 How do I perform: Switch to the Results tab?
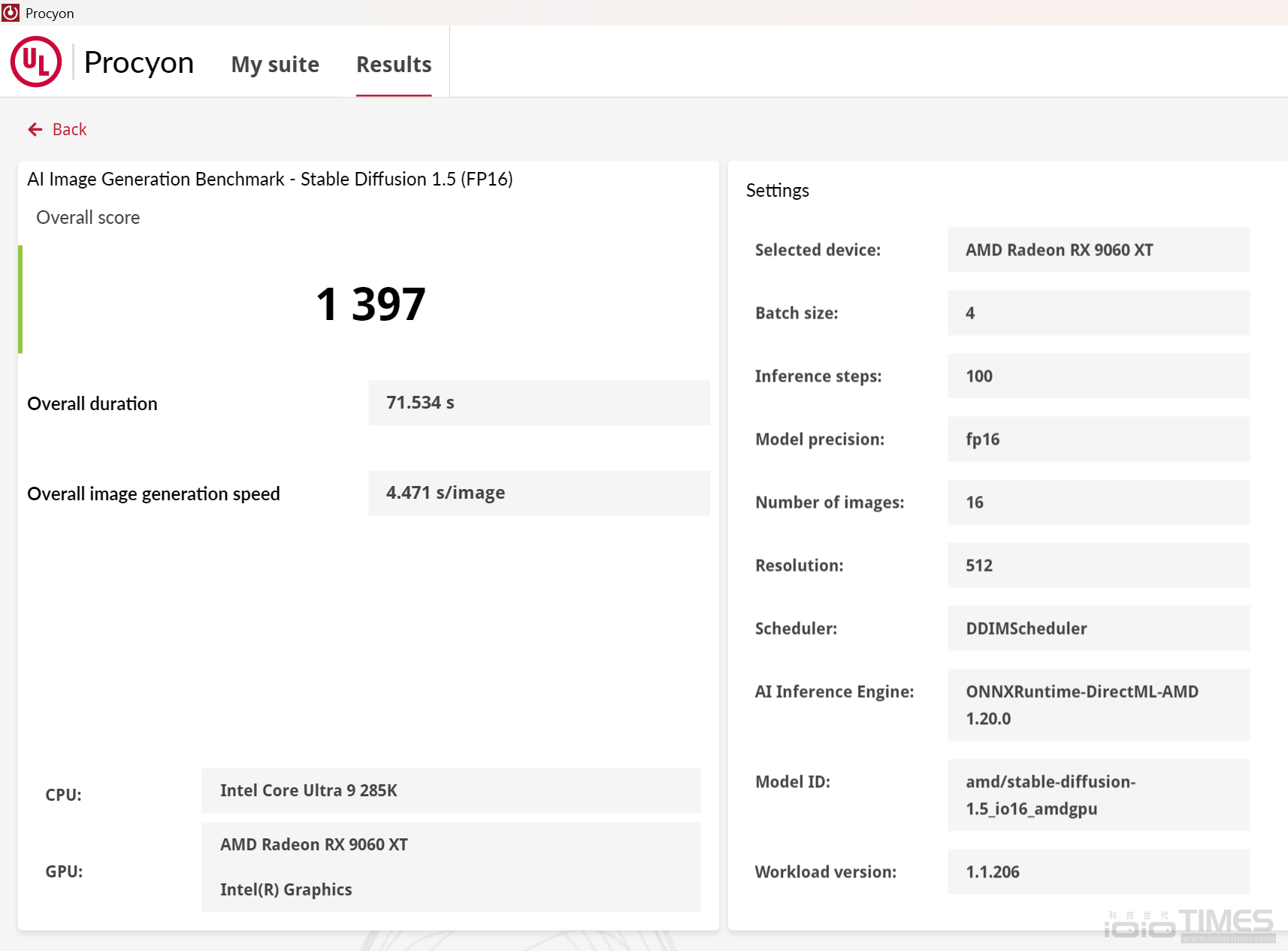[x=394, y=65]
